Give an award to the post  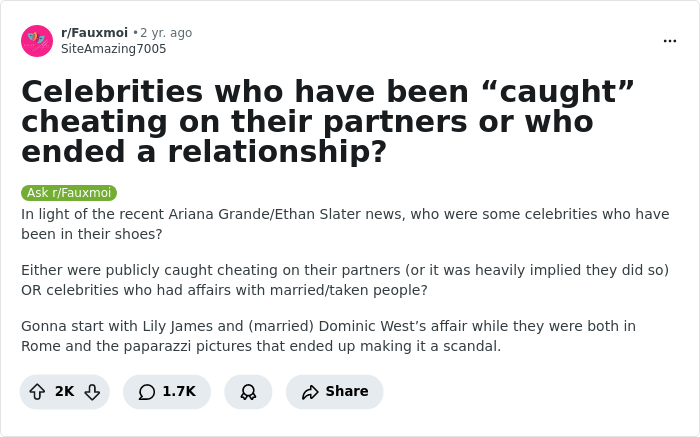point(248,392)
